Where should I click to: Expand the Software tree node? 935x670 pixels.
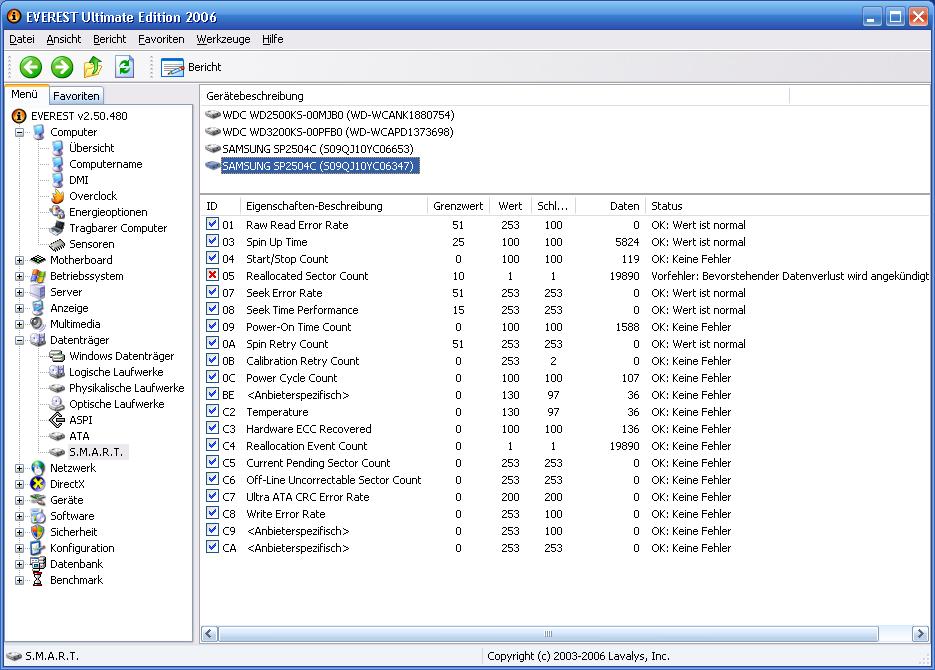[x=20, y=516]
